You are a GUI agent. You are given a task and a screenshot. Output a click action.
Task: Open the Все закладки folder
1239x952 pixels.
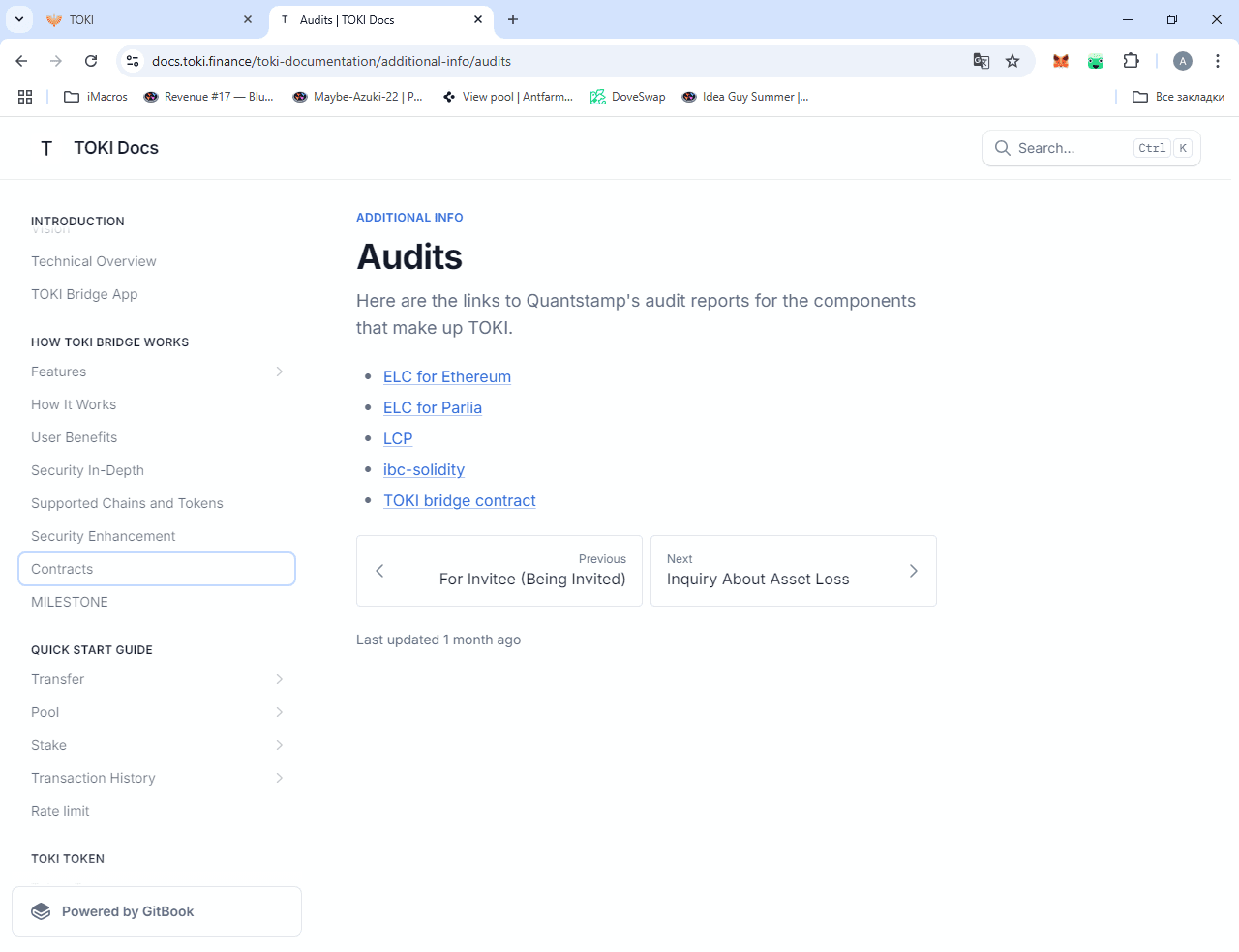pyautogui.click(x=1178, y=97)
